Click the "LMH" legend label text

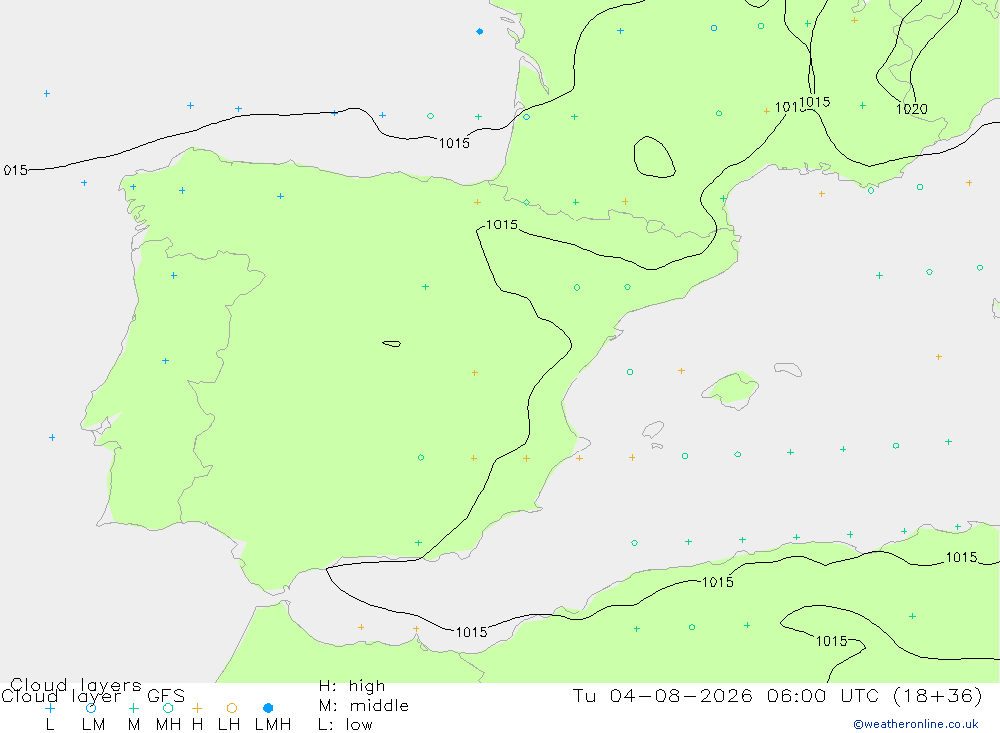pos(273,725)
